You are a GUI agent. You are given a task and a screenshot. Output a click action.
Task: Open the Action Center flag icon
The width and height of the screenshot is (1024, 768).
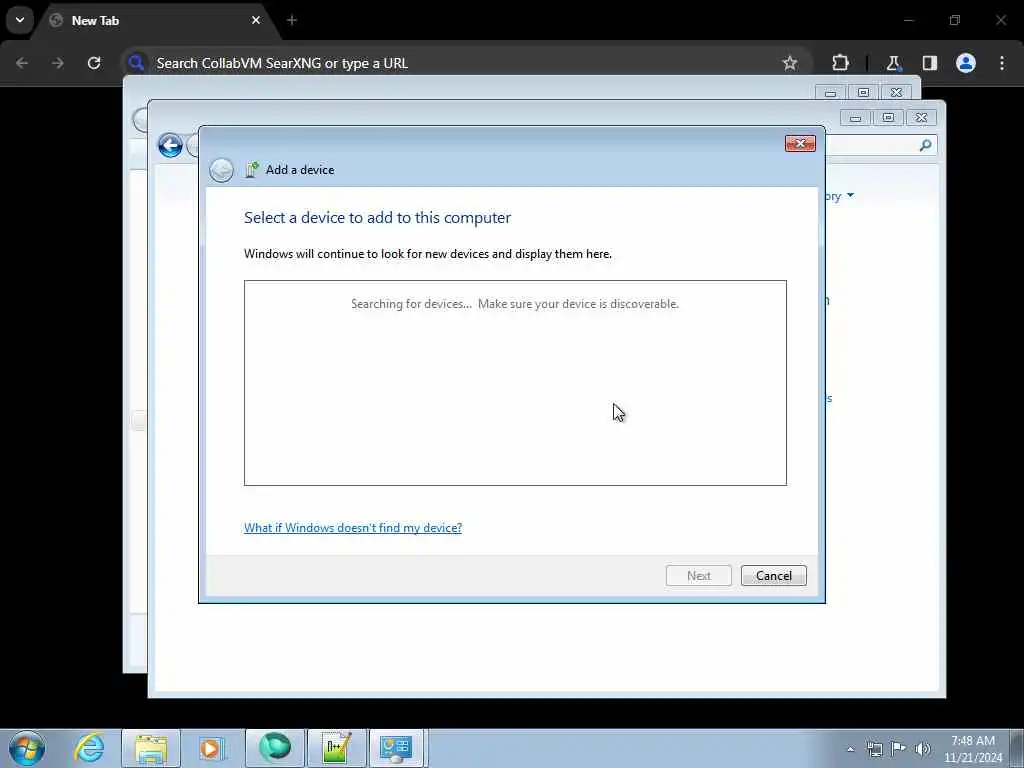(x=899, y=749)
